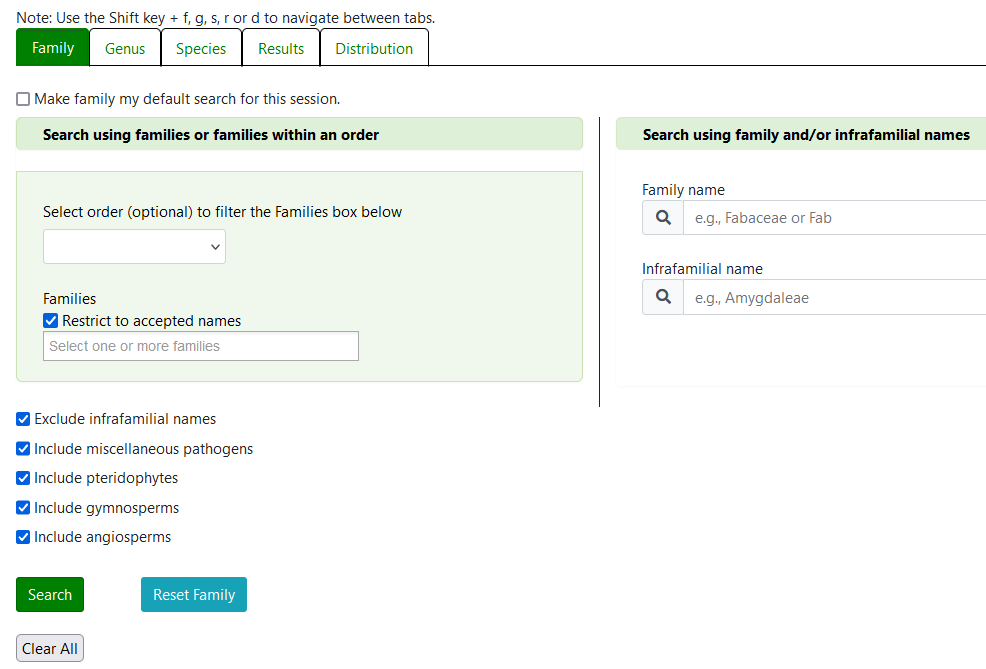986x669 pixels.
Task: Open the Distribution tab
Action: point(374,48)
